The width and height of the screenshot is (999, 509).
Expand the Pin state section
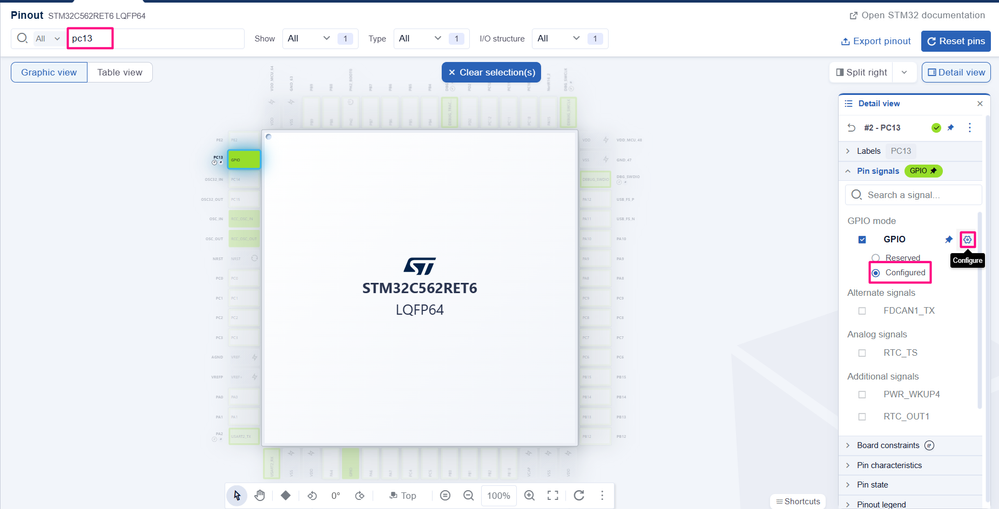(x=847, y=485)
